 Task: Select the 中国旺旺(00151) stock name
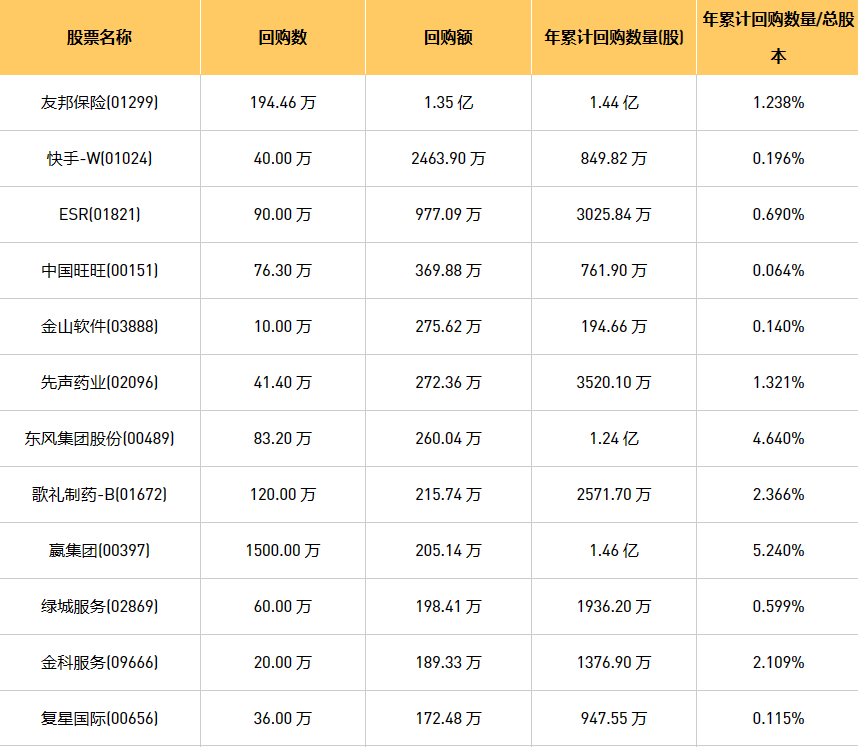[x=100, y=270]
